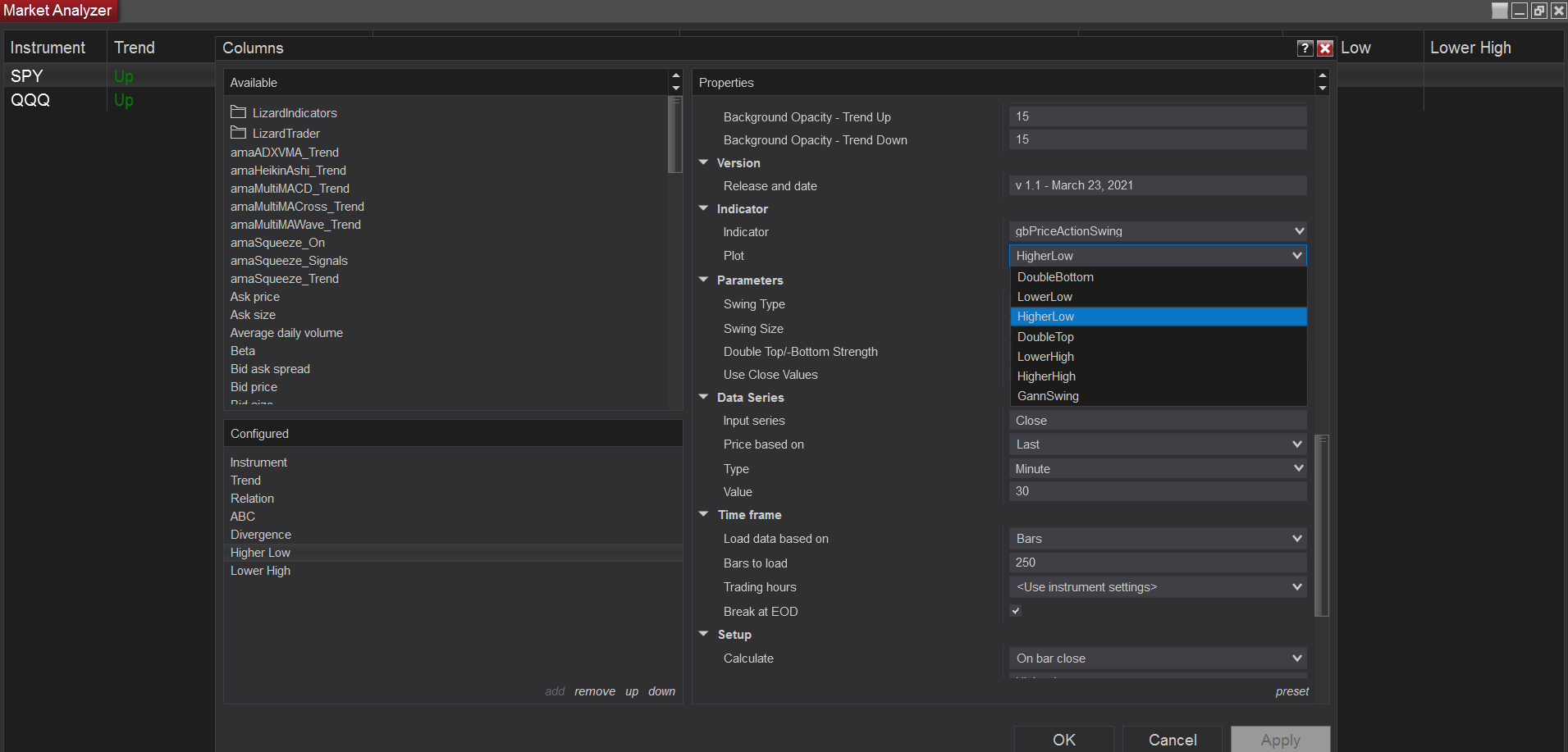This screenshot has width=1568, height=752.
Task: Open the Indicator dropdown showing gbPriceActionSwing
Action: 1158,231
